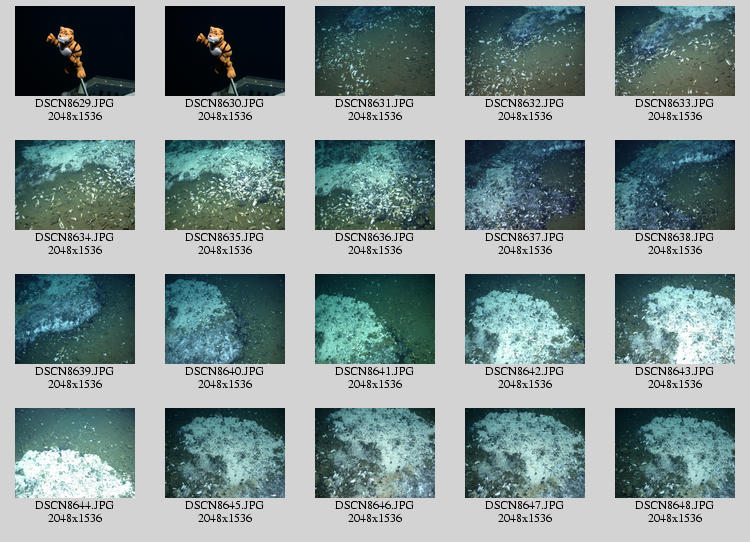Open bright white DSCN8644.JPG thumbnail
The width and height of the screenshot is (750, 542).
coord(75,453)
